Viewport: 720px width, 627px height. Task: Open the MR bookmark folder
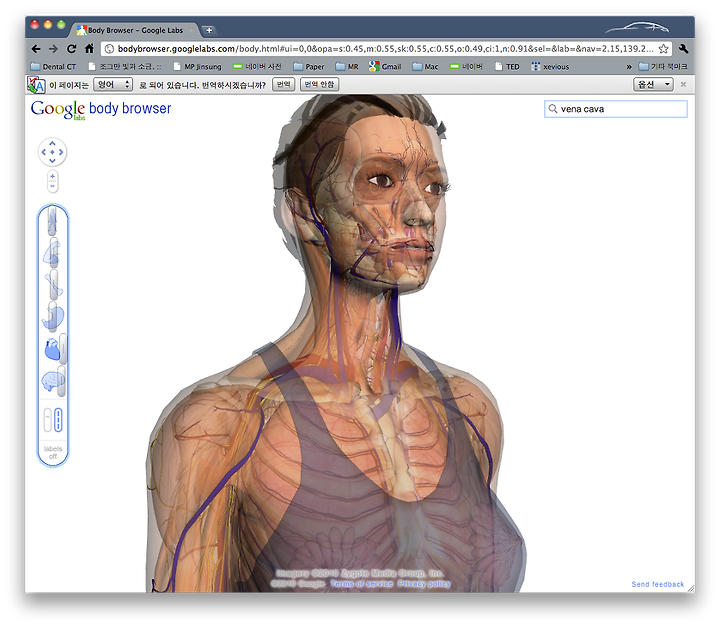[x=347, y=67]
